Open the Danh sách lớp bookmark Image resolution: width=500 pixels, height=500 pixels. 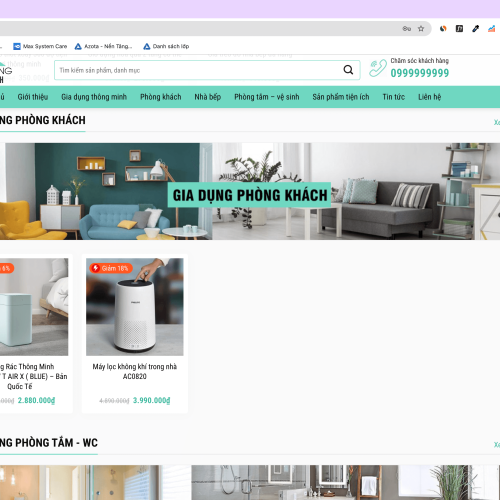point(166,46)
